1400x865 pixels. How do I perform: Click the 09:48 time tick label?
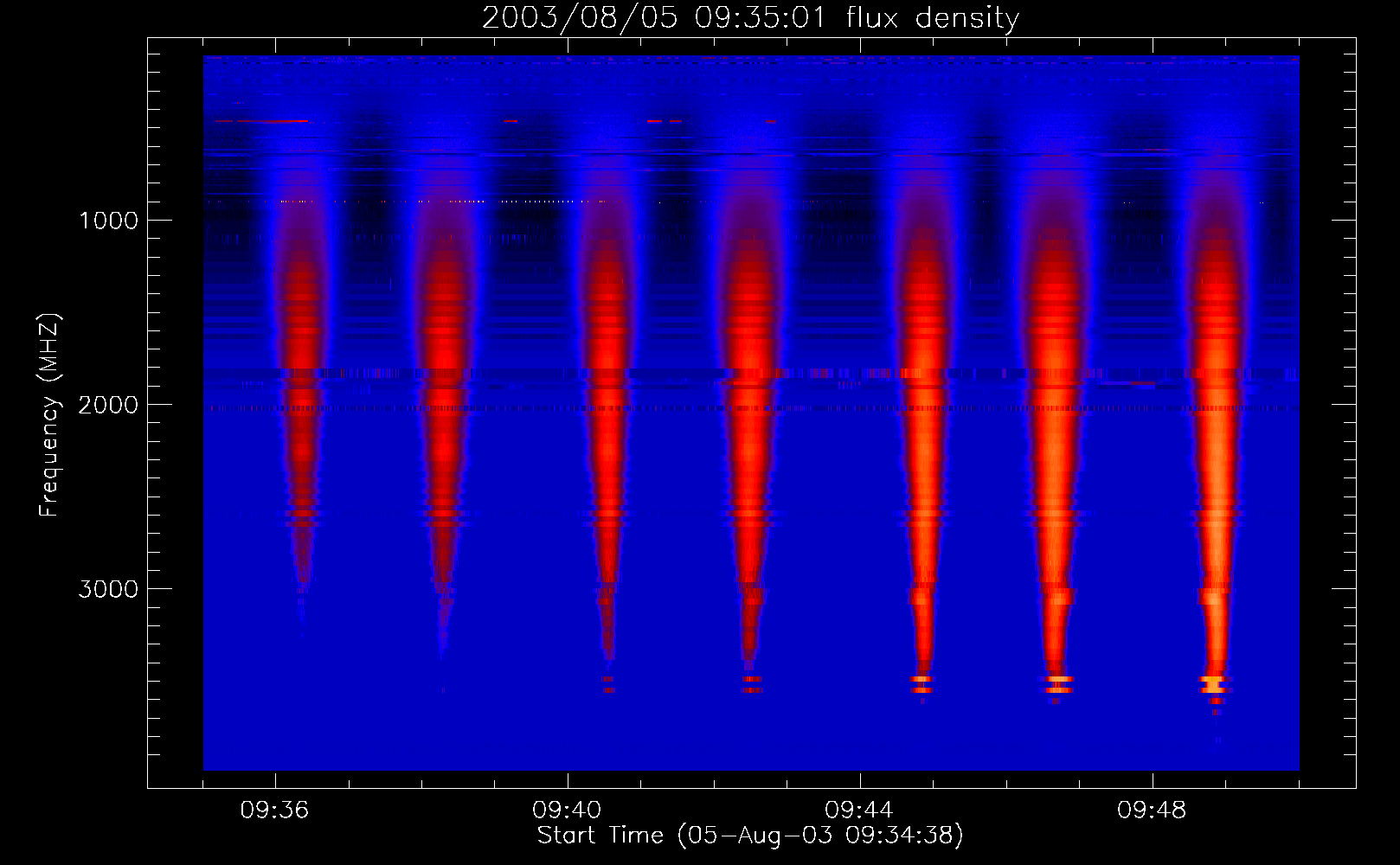[1152, 811]
